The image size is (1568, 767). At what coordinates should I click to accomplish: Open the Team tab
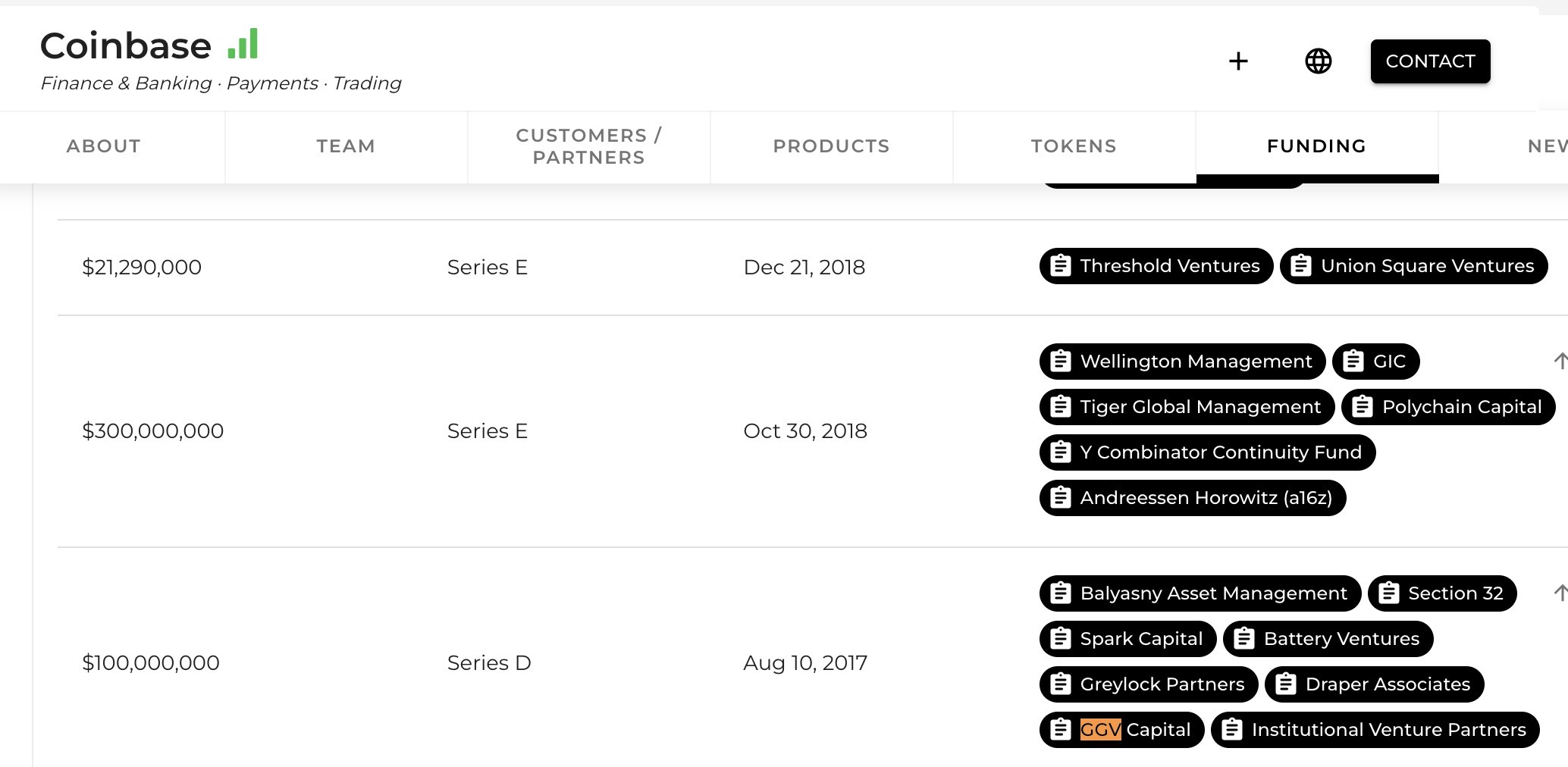click(x=346, y=146)
